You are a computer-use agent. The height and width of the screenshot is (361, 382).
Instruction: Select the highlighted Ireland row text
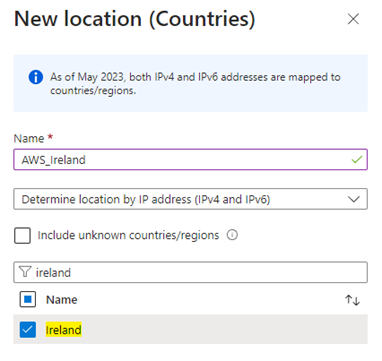(x=63, y=330)
